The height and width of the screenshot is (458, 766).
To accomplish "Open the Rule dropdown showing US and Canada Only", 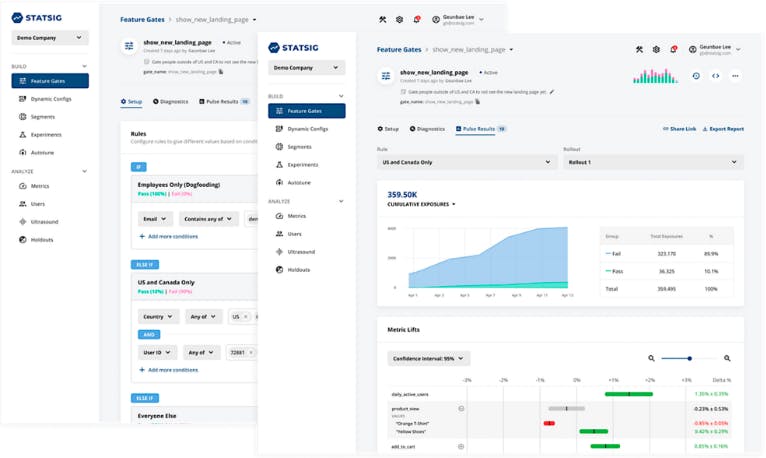I will (x=467, y=162).
